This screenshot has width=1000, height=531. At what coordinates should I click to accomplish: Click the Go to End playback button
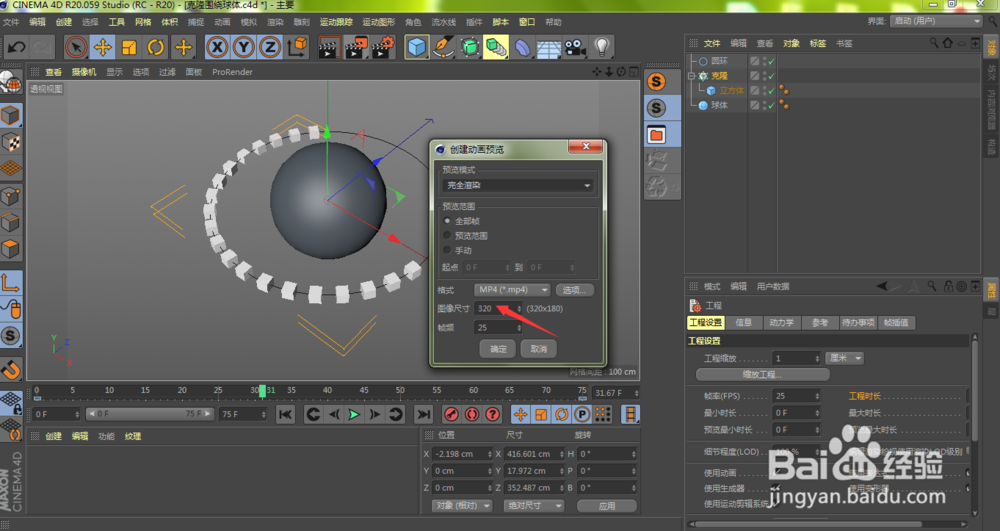(x=423, y=414)
